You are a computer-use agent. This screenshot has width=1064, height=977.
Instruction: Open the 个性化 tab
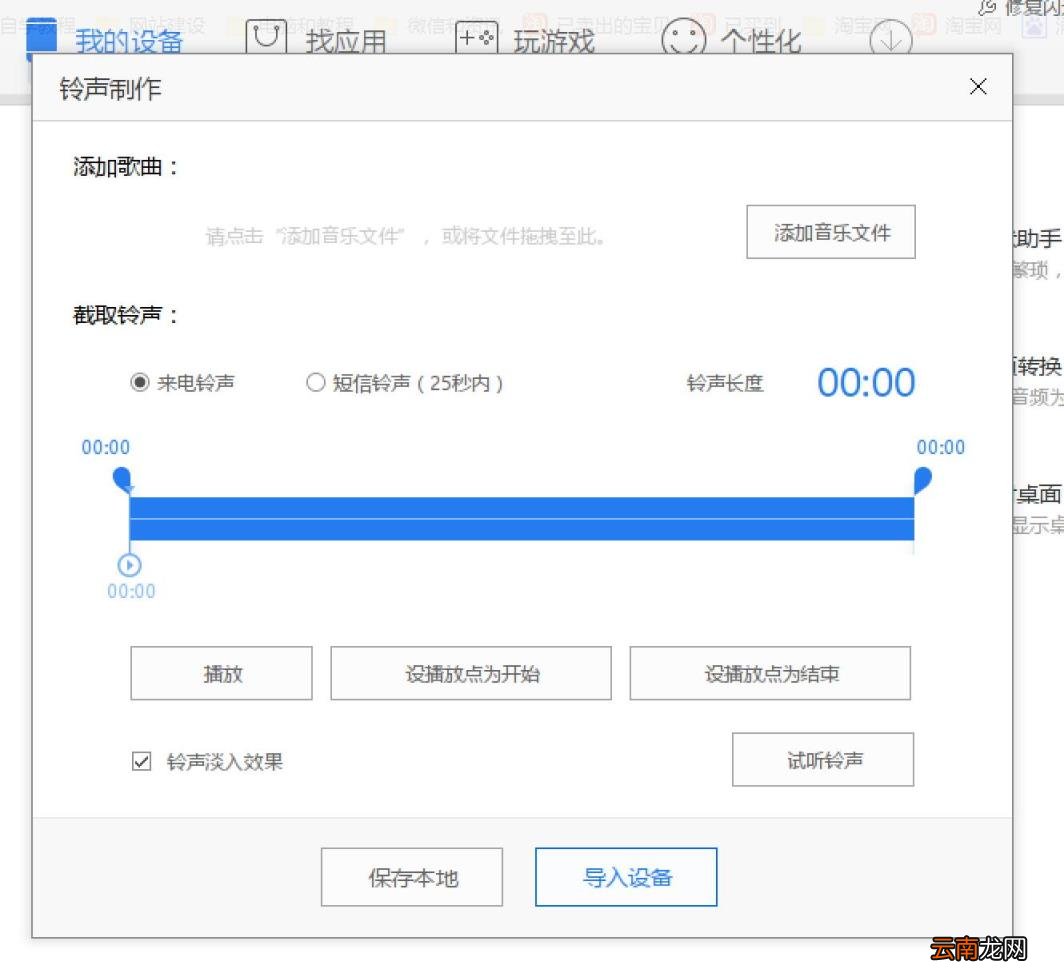point(761,41)
